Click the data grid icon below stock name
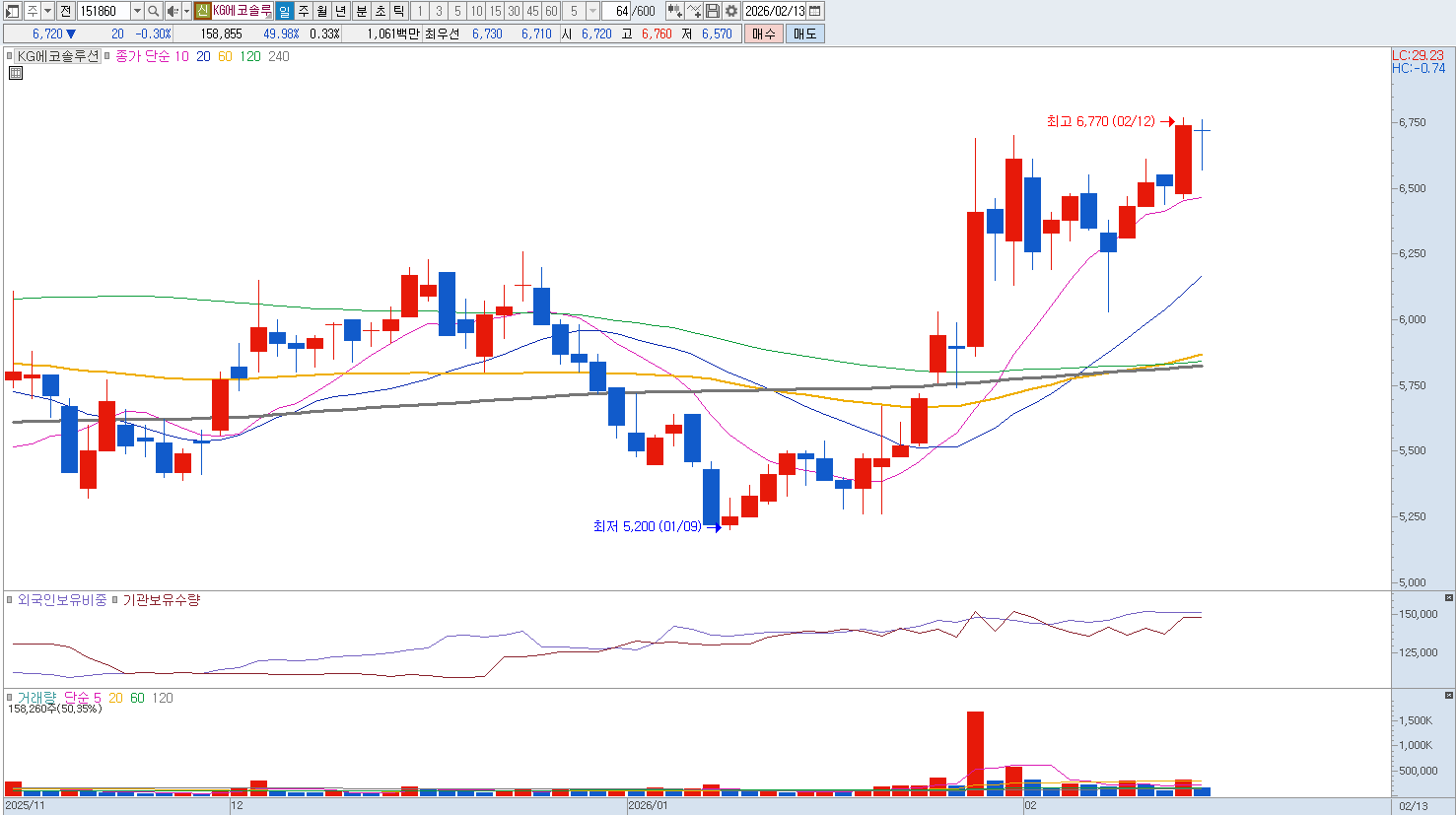Viewport: 1456px width, 815px height. [16, 73]
